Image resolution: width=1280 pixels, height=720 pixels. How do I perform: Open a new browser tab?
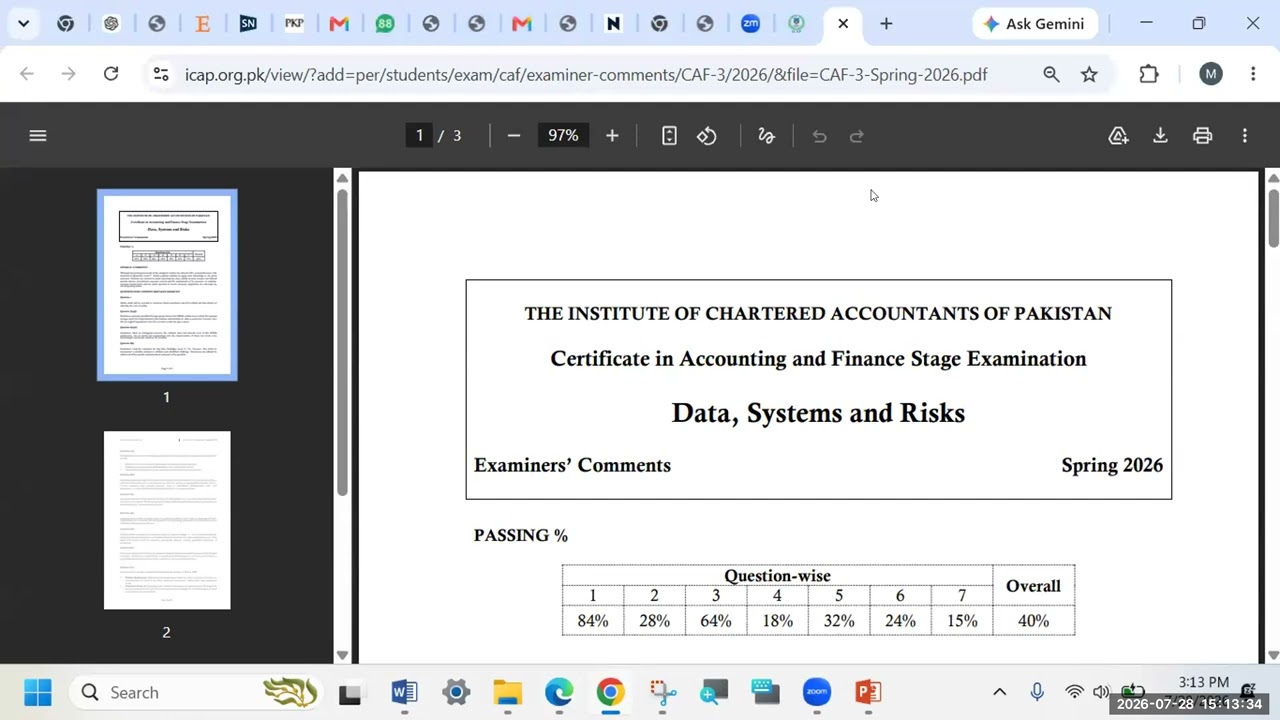pos(886,24)
